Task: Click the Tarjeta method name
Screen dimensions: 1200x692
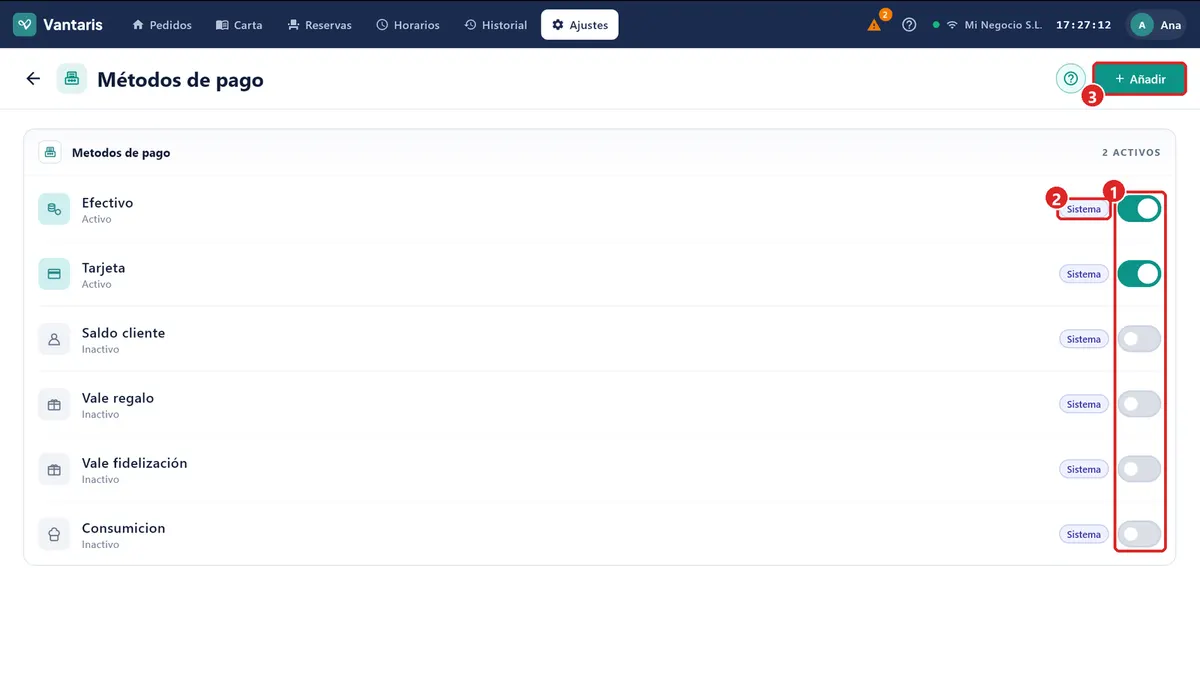Action: [103, 268]
